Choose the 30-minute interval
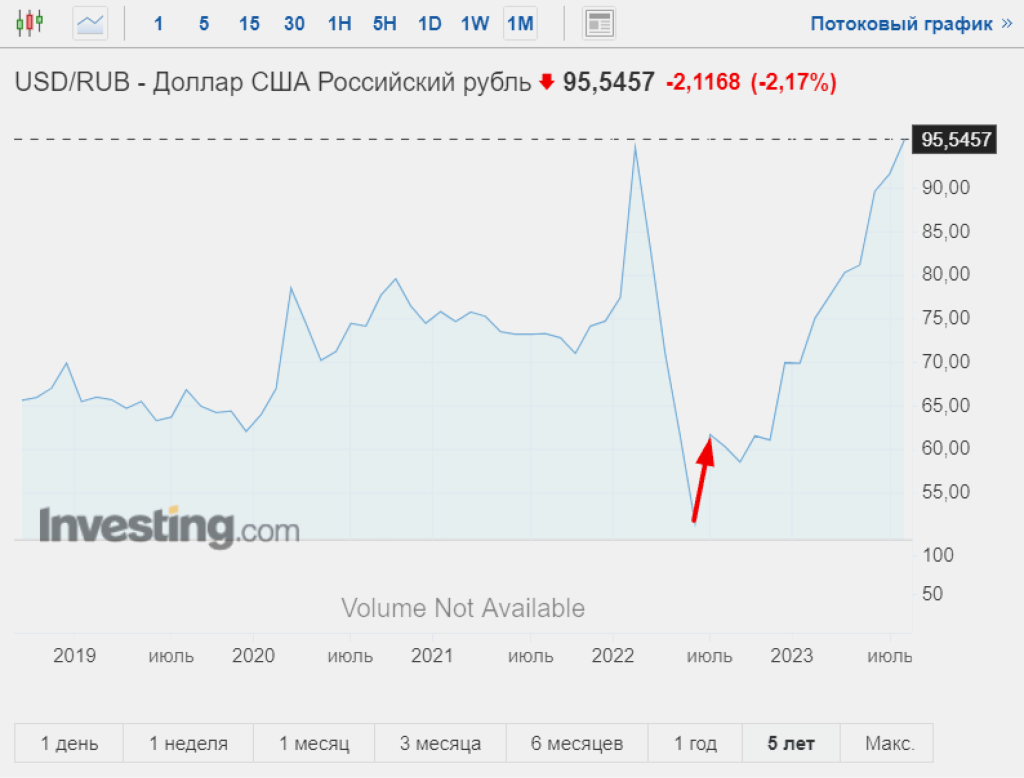 click(294, 23)
